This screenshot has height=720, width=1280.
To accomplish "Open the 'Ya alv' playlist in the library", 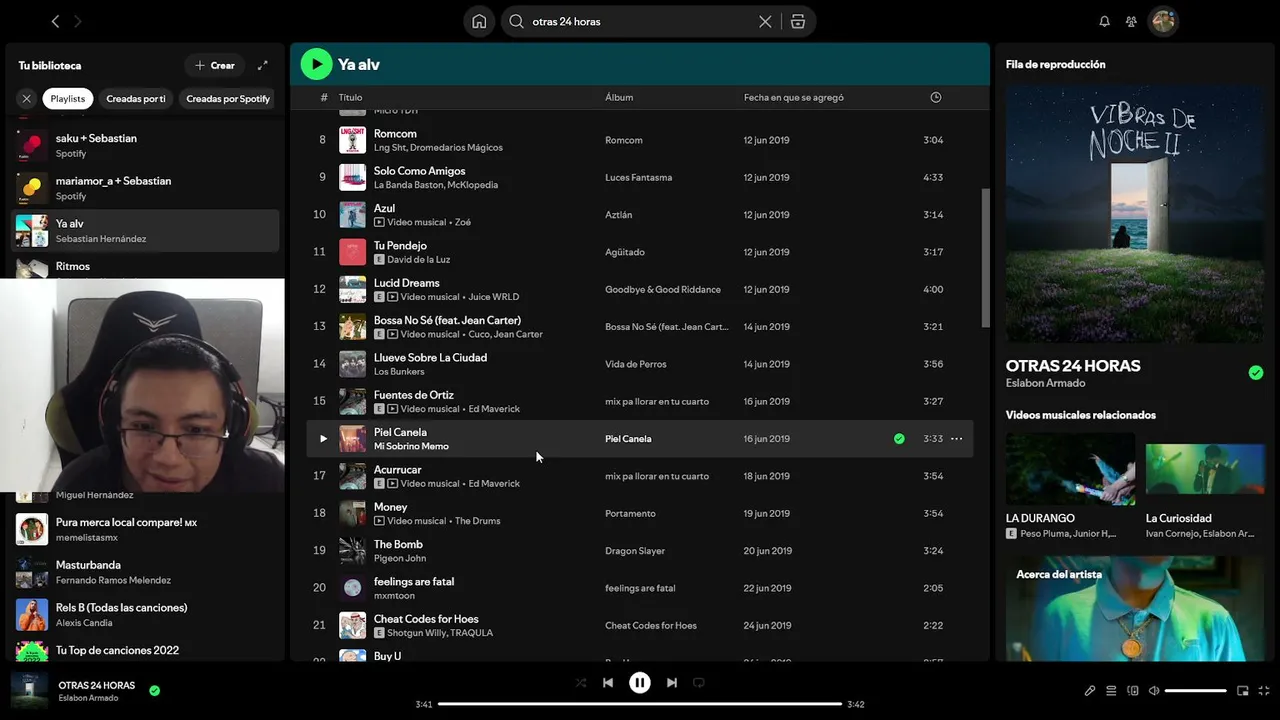I will click(145, 231).
